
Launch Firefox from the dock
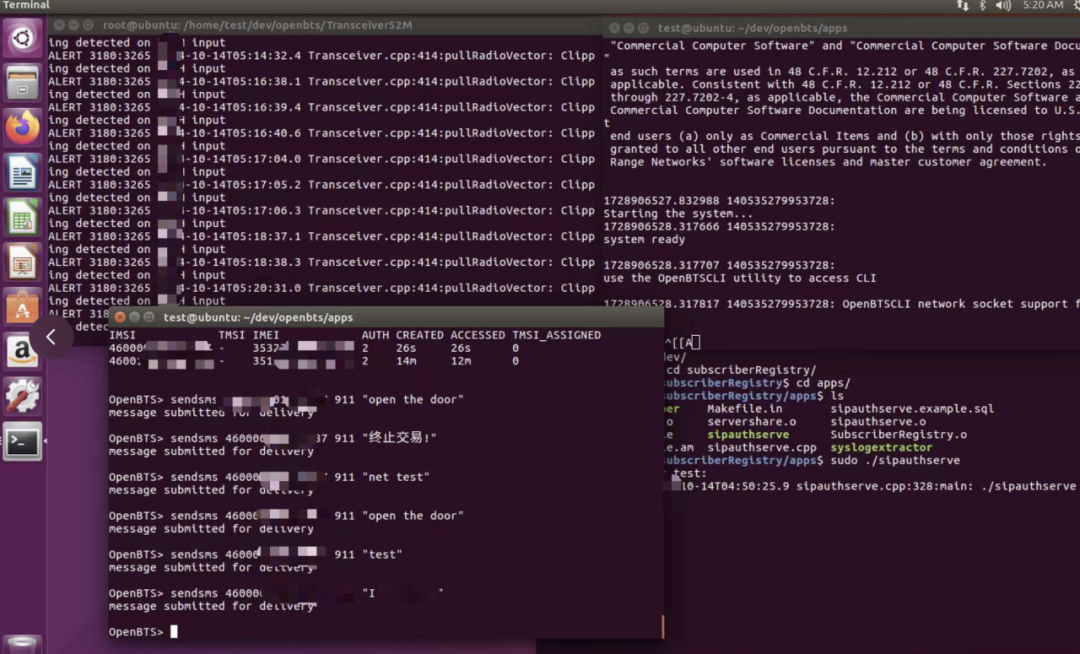coord(22,127)
